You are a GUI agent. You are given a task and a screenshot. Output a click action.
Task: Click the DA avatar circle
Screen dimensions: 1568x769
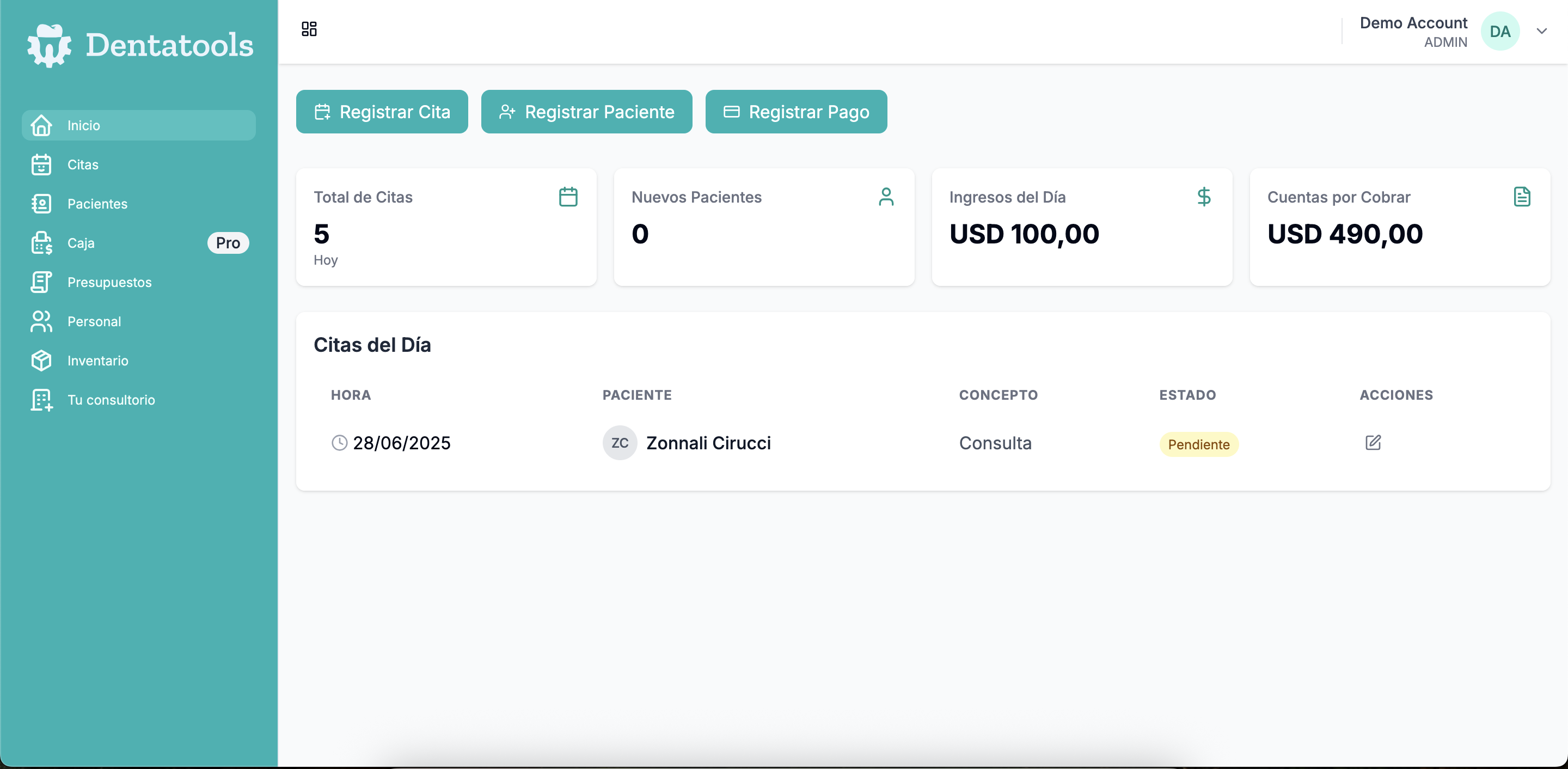(x=1500, y=32)
